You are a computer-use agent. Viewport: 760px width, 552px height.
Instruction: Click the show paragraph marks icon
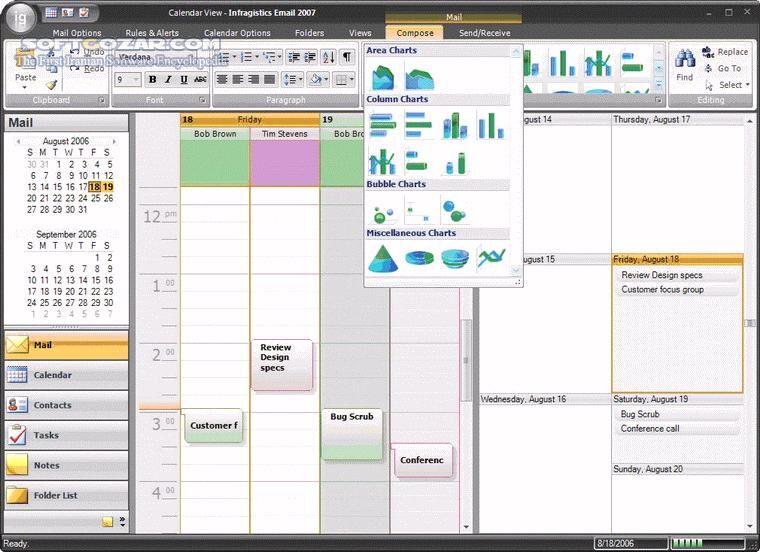(x=347, y=57)
